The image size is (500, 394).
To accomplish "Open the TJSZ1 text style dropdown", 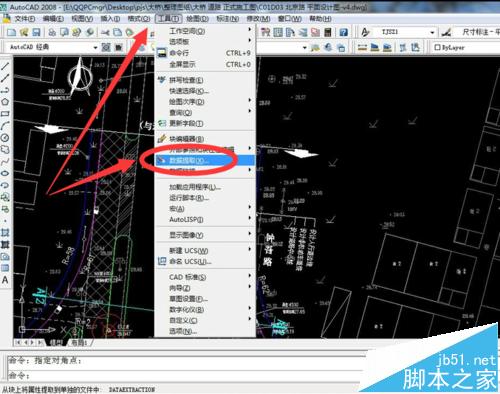I will coord(432,32).
